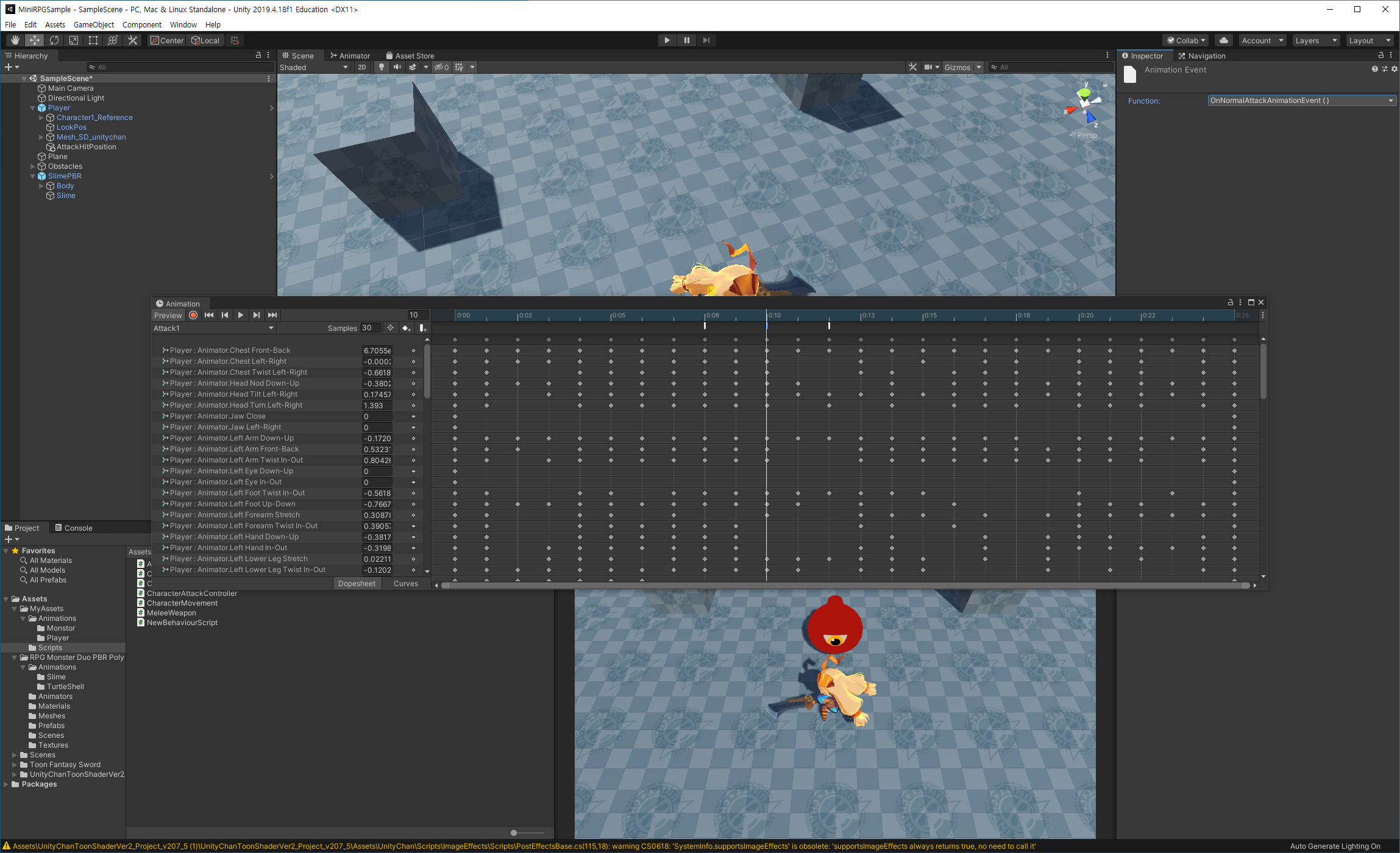Toggle grid snapping in the toolbar
The height and width of the screenshot is (853, 1400).
235,40
